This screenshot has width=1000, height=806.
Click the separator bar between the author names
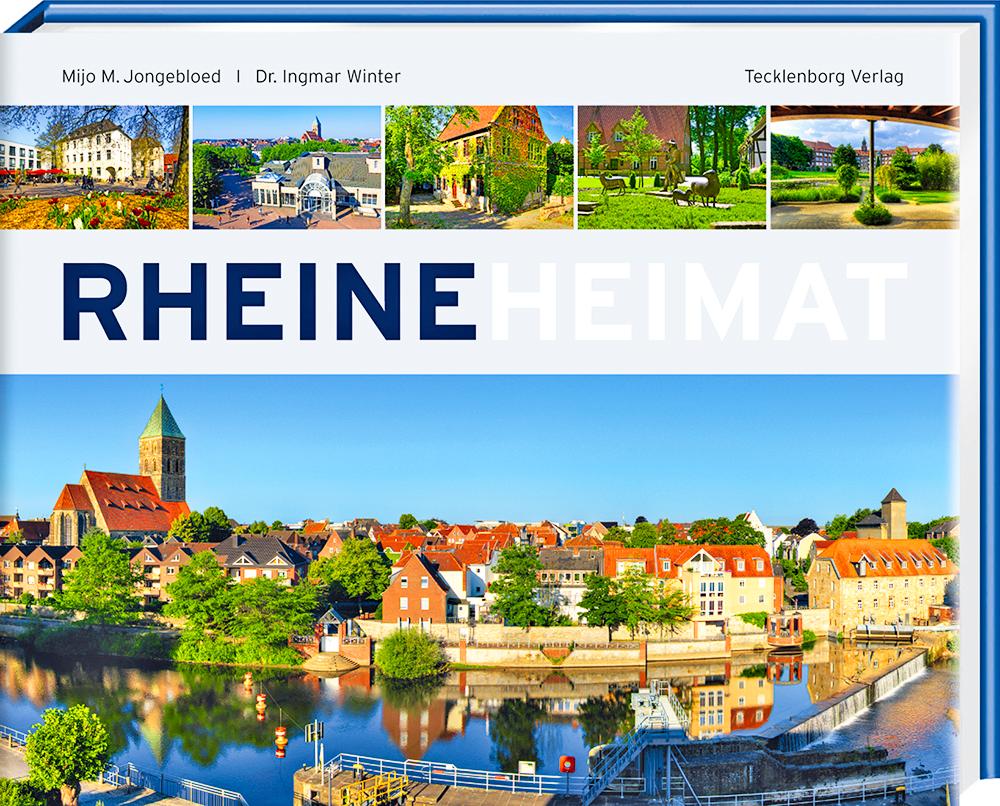click(x=237, y=77)
